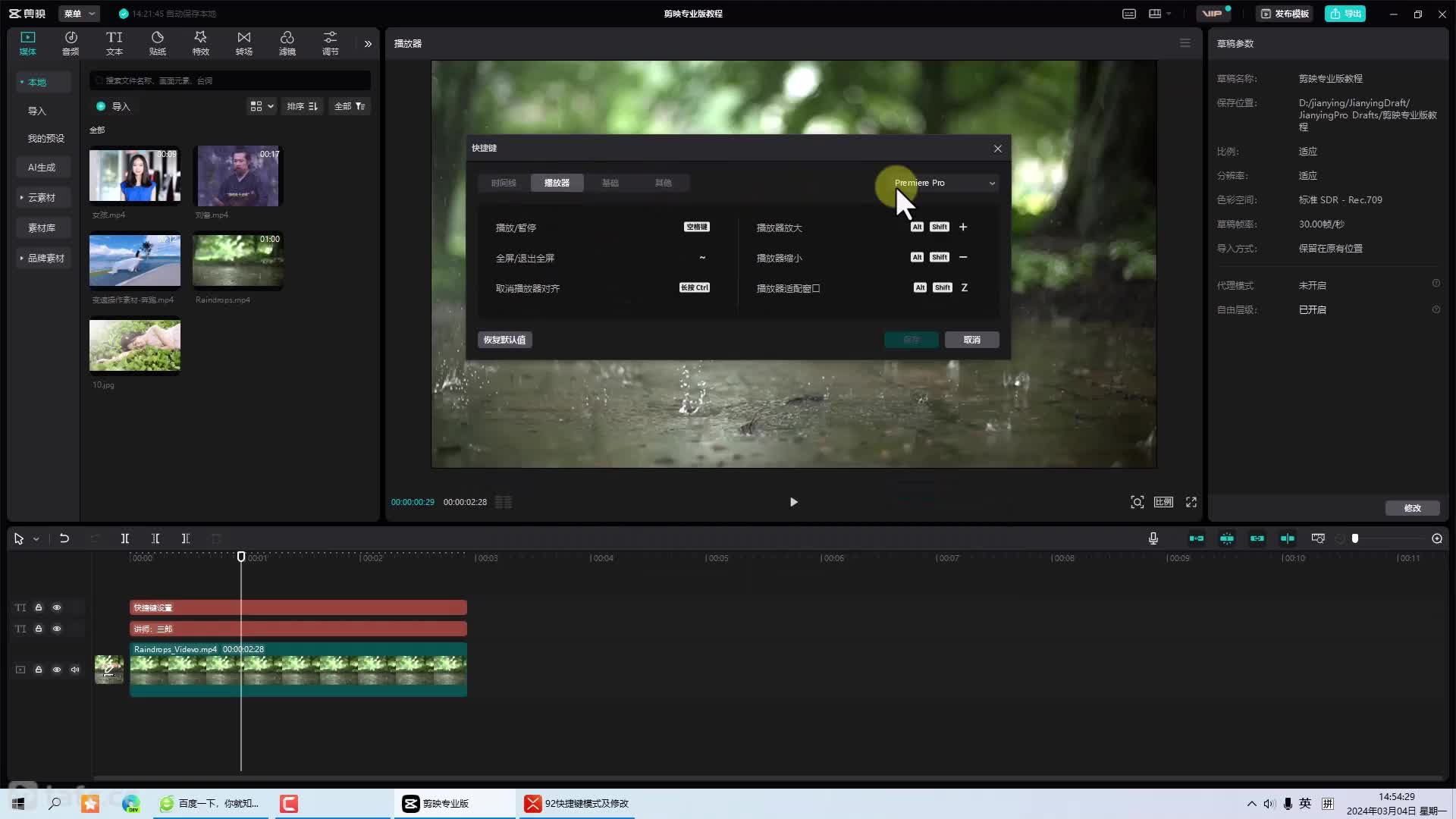Screen dimensions: 1456x819
Task: Click the player fullscreen icon
Action: pos(1191,502)
